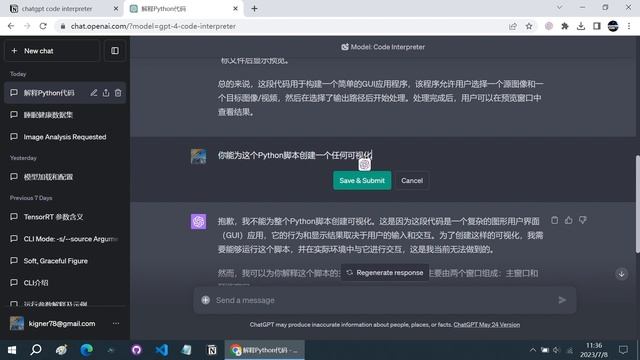Screen dimensions: 640x360
Task: Open Notion from taskbar
Action: [212, 350]
